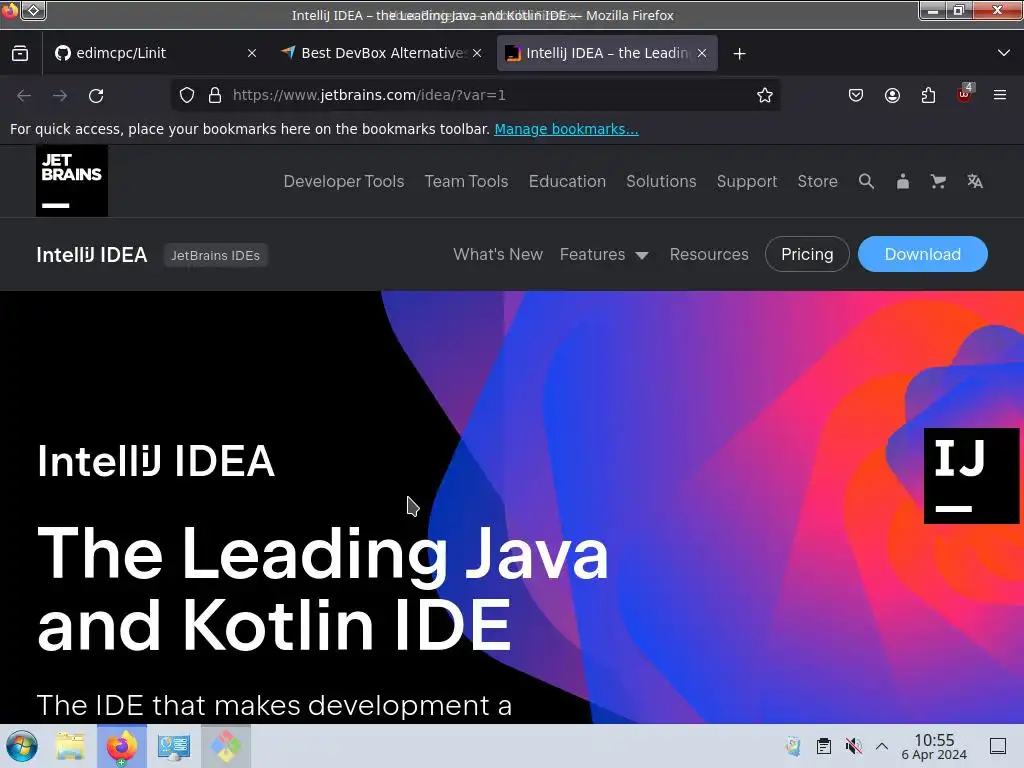Image resolution: width=1024 pixels, height=768 pixels.
Task: Open Team Tools menu
Action: [466, 182]
